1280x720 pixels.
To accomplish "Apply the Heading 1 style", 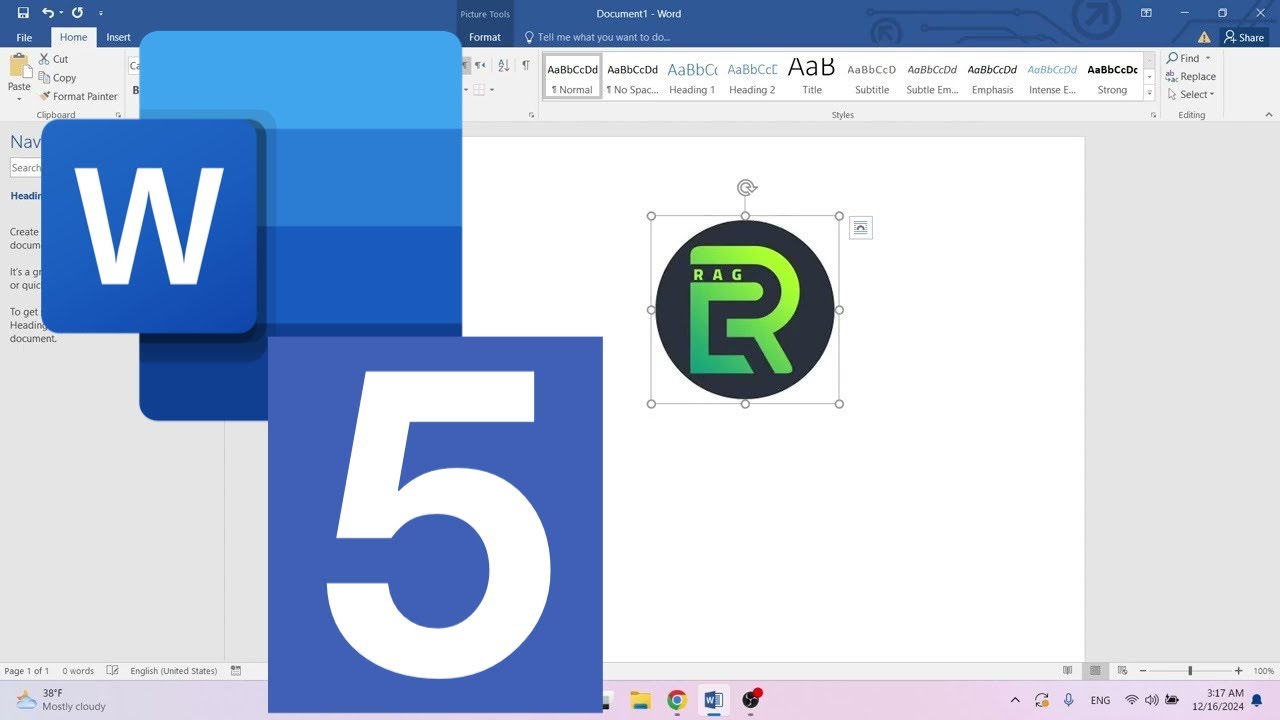I will click(692, 76).
